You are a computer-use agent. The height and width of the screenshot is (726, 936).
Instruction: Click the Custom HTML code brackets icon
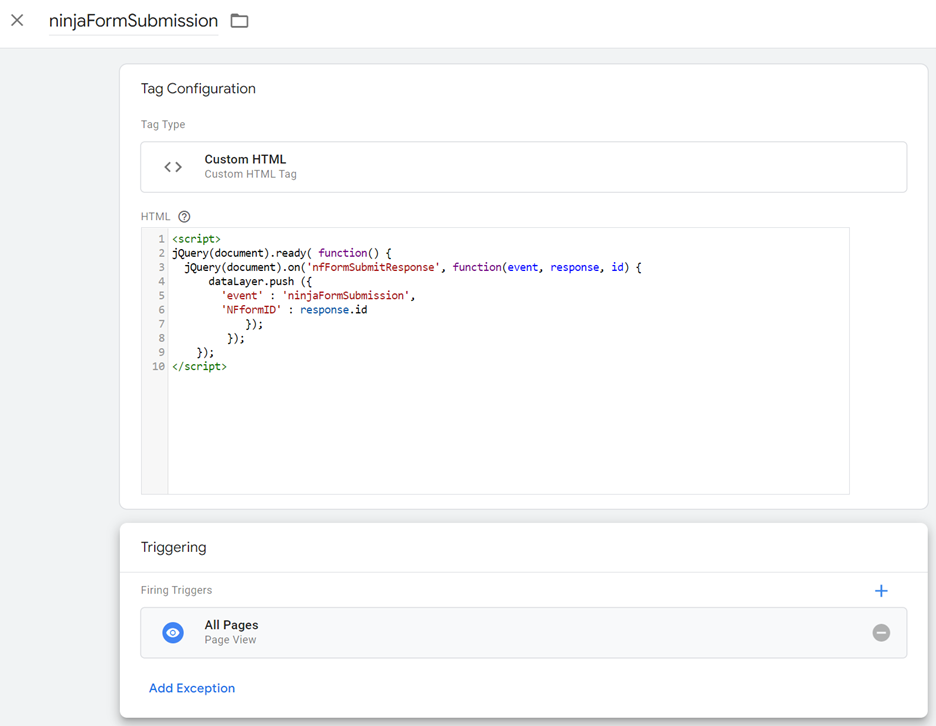coord(173,167)
